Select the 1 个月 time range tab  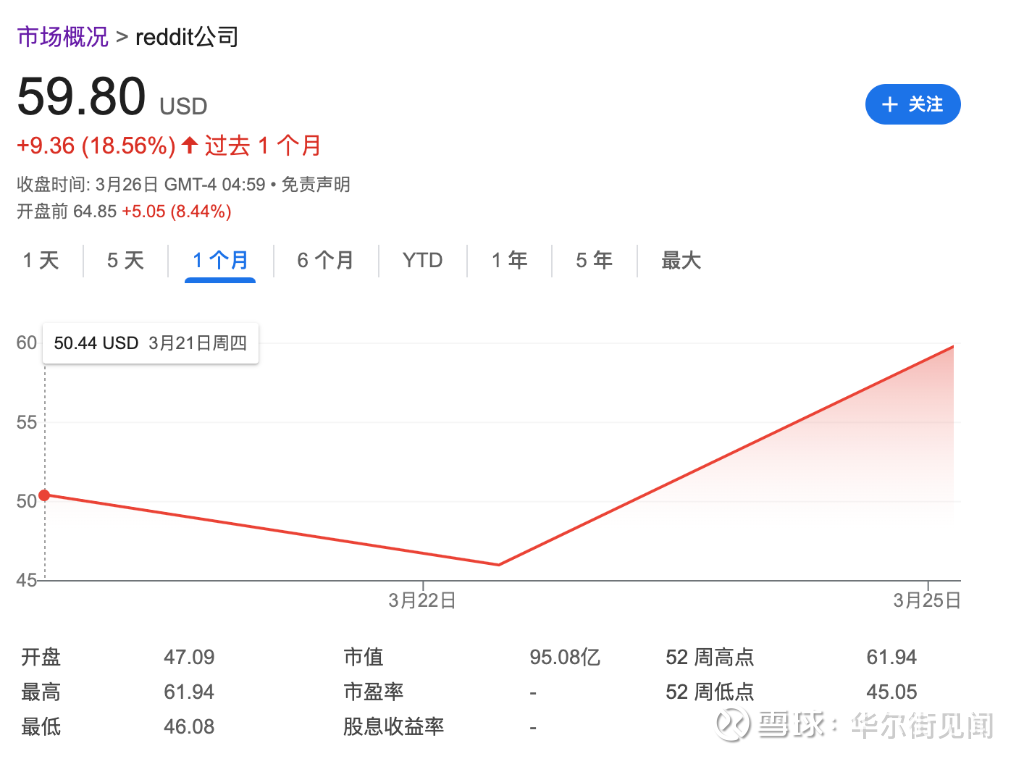(x=220, y=261)
